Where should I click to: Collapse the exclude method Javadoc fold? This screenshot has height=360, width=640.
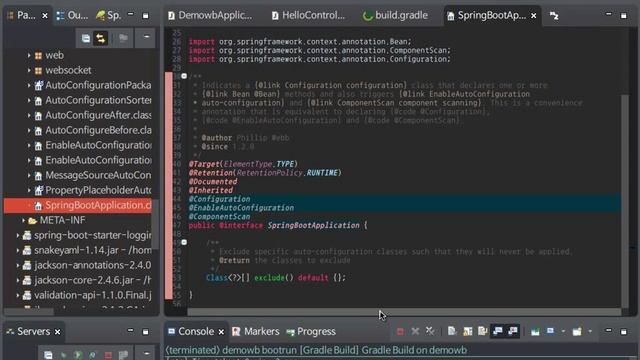click(x=184, y=242)
